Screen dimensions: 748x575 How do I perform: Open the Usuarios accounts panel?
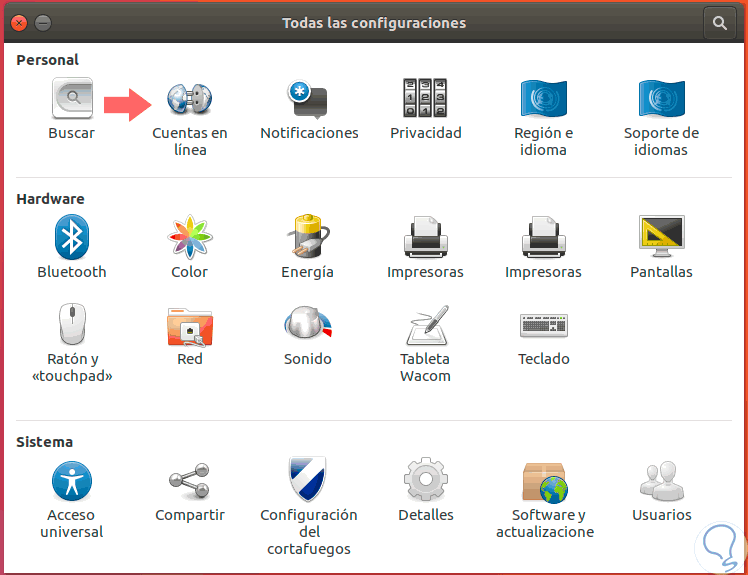point(661,481)
